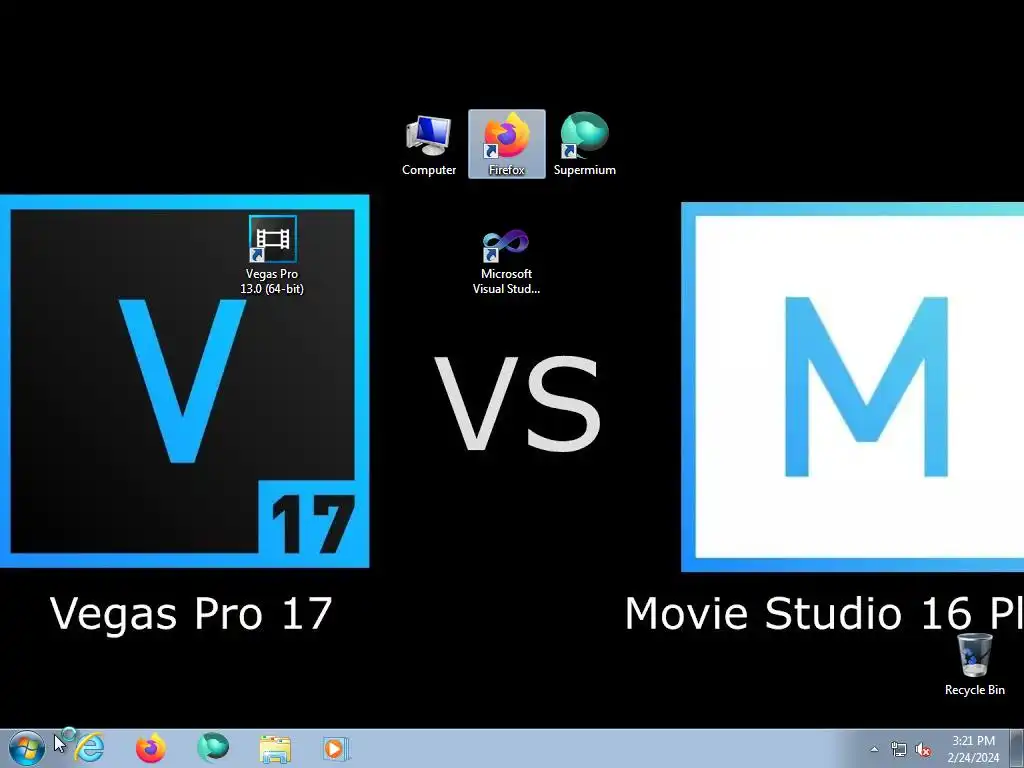Open the network status tray icon

[x=899, y=750]
